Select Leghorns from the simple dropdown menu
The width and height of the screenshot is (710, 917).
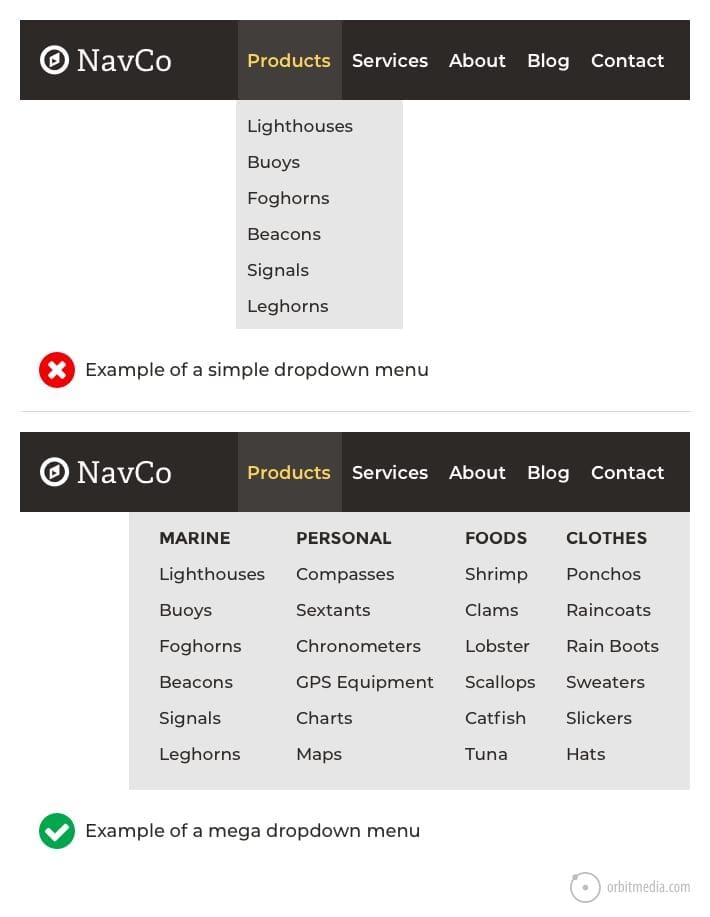click(x=287, y=306)
